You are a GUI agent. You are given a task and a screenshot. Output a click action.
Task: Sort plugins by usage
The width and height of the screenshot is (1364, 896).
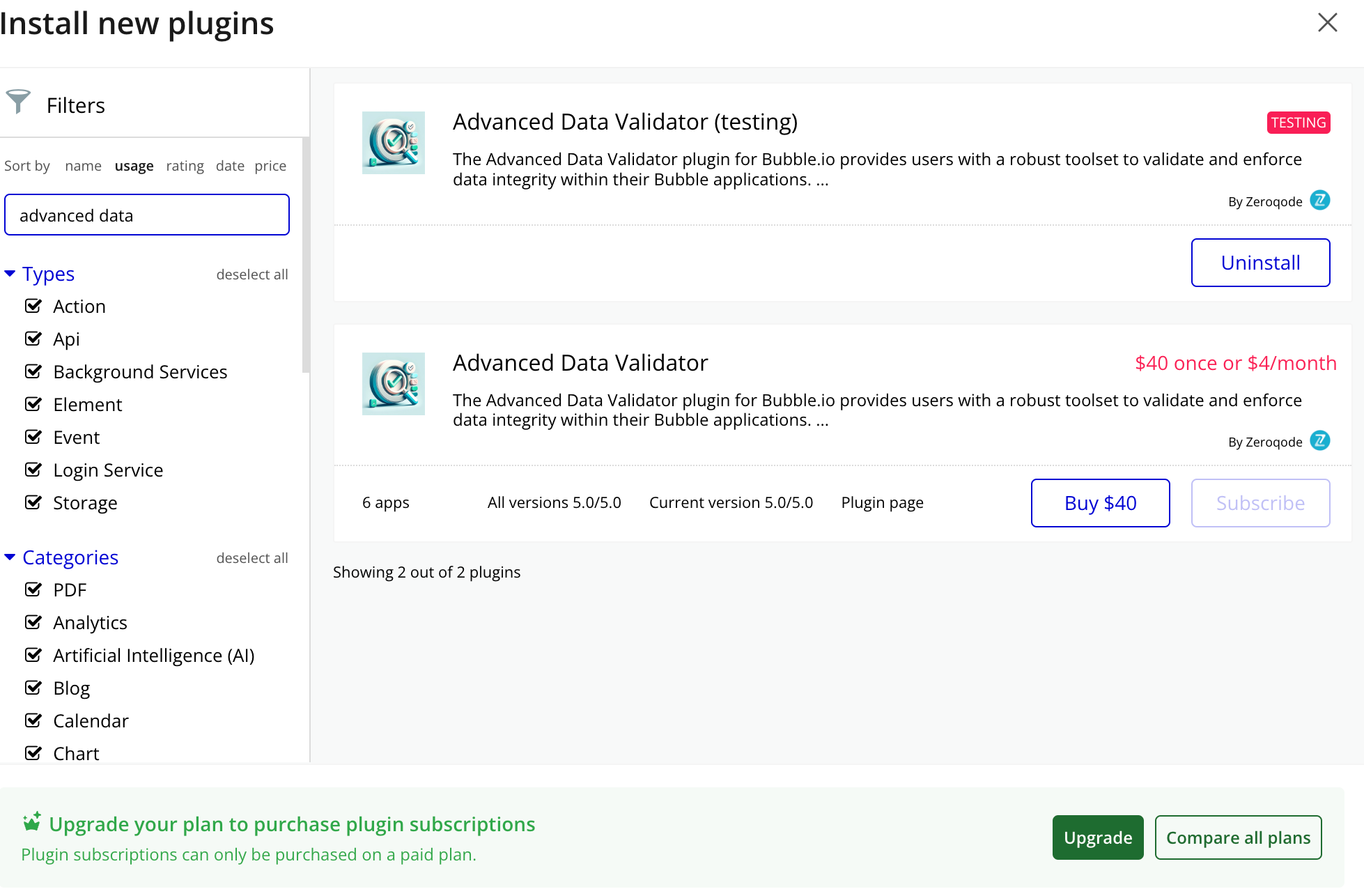click(x=134, y=166)
